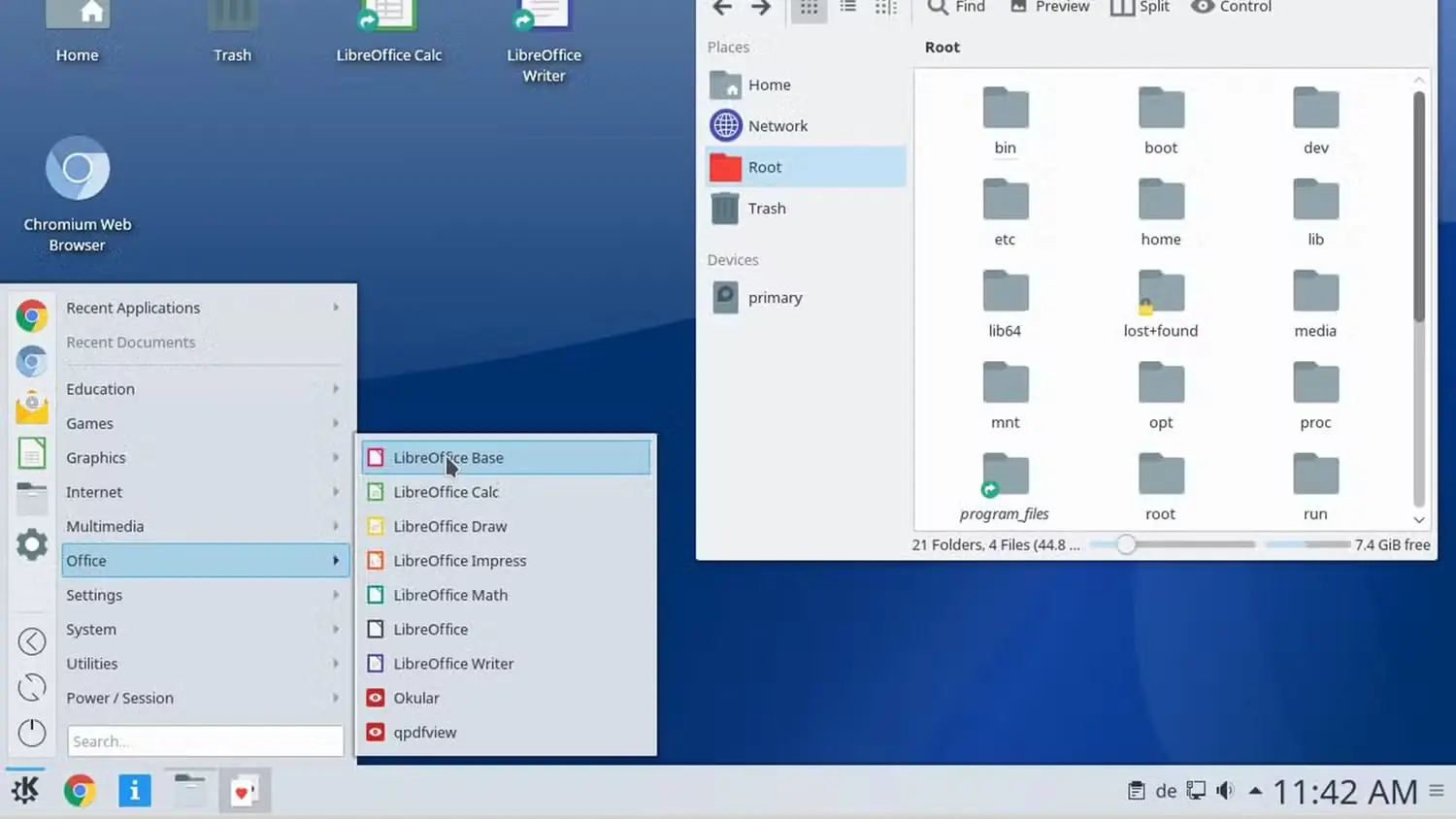Show hidden system tray icons arrow

point(1255,791)
